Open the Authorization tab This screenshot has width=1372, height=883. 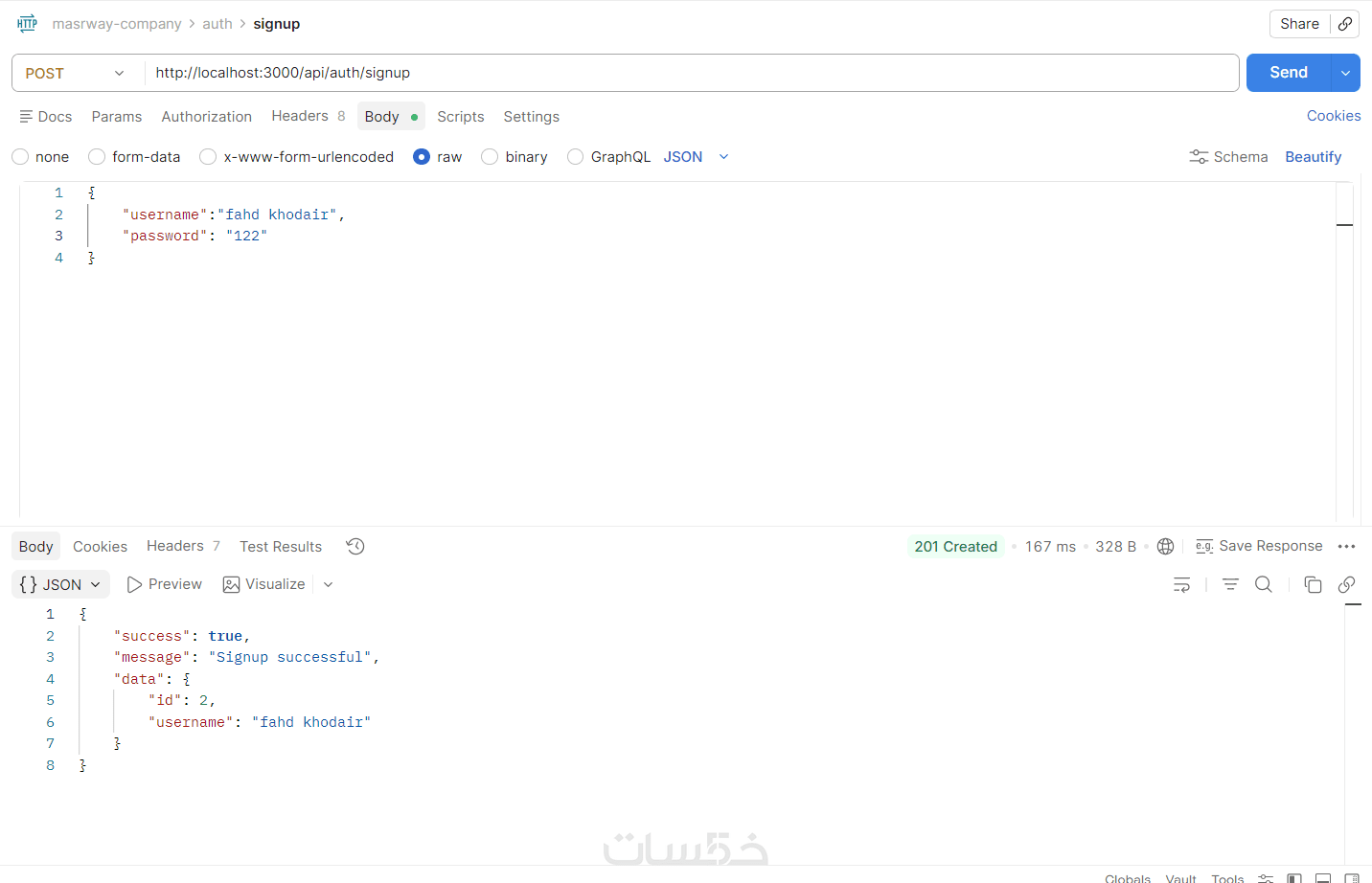207,116
